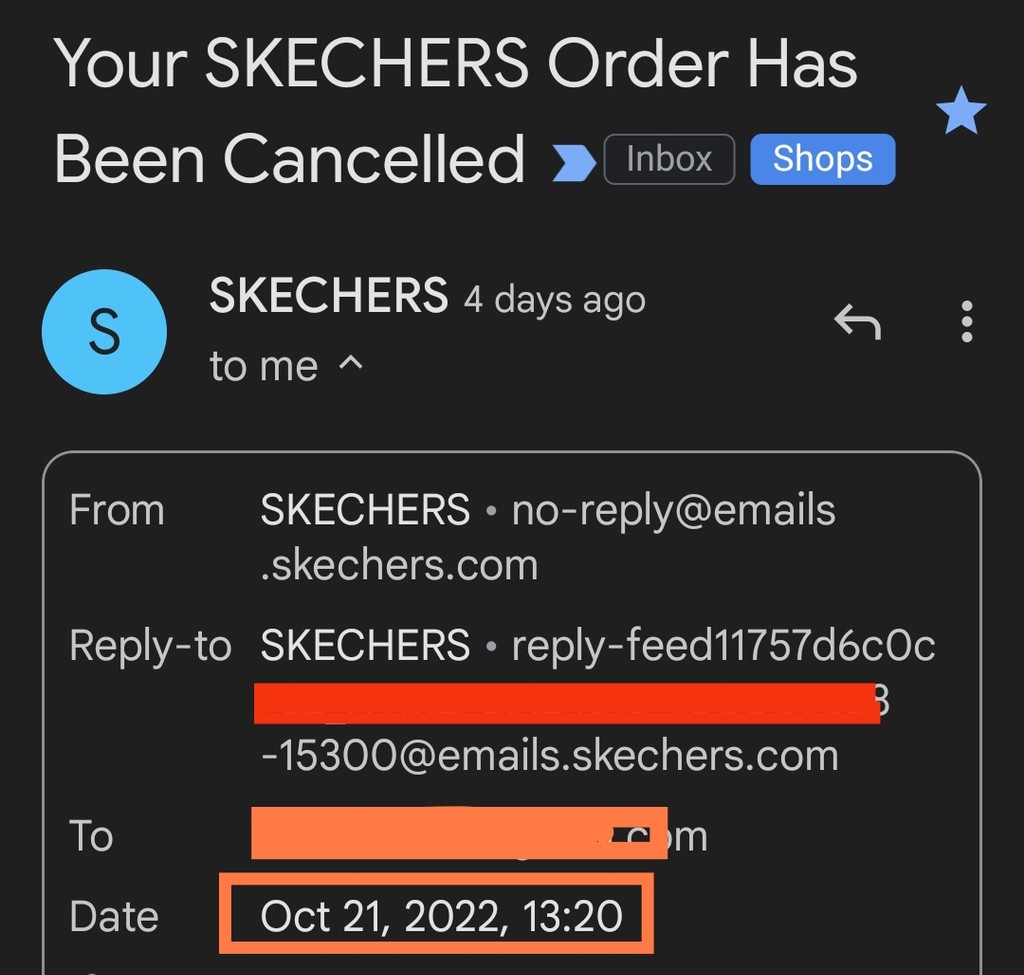
Task: Select the no-reply@emails sender address
Action: pos(672,511)
